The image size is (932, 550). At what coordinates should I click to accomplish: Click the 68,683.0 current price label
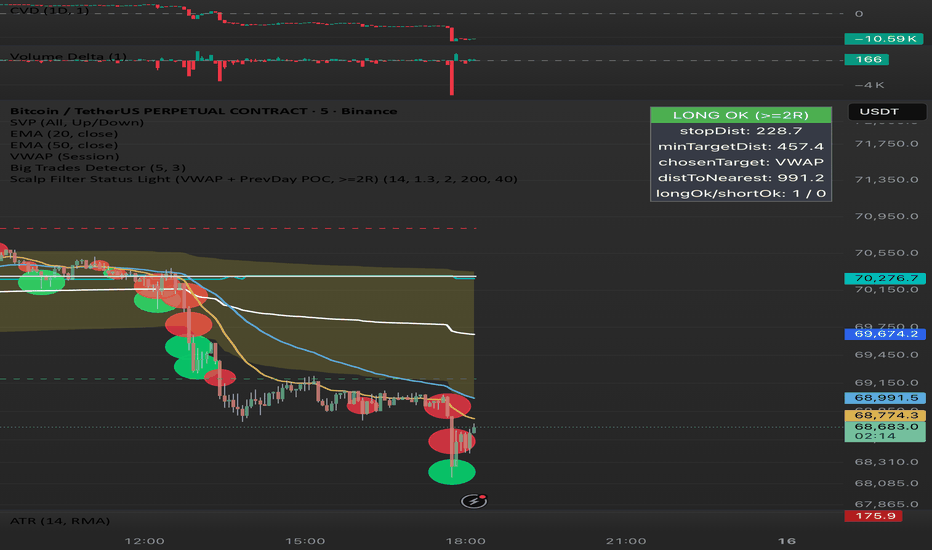(885, 431)
